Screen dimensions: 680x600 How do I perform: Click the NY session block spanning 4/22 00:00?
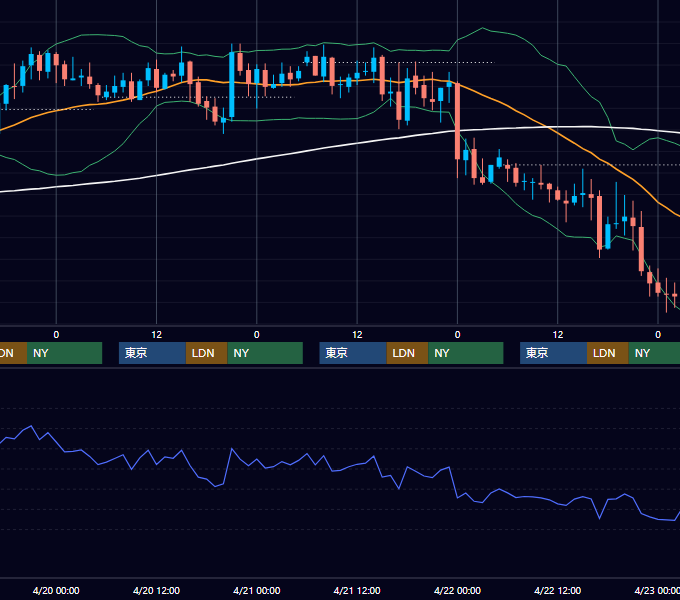(x=466, y=353)
